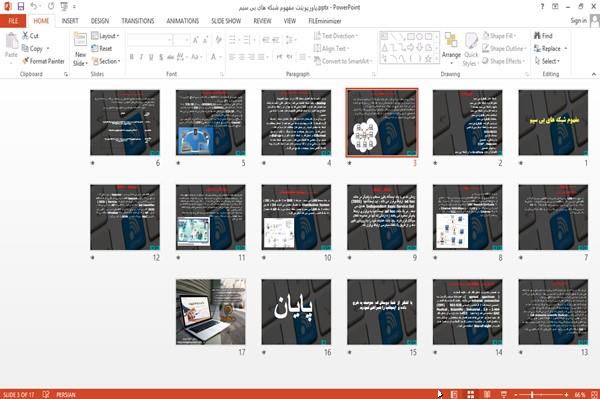600x399 pixels.
Task: Toggle Underline formatting
Action: (x=151, y=57)
